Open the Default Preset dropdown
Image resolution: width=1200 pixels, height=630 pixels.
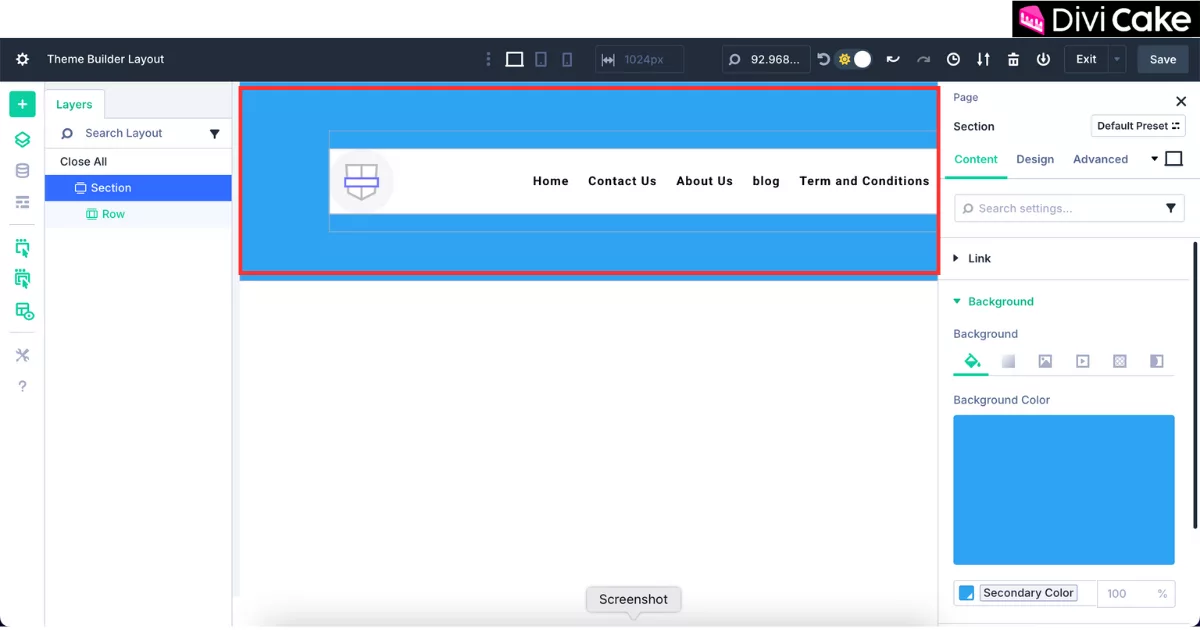coord(1138,126)
